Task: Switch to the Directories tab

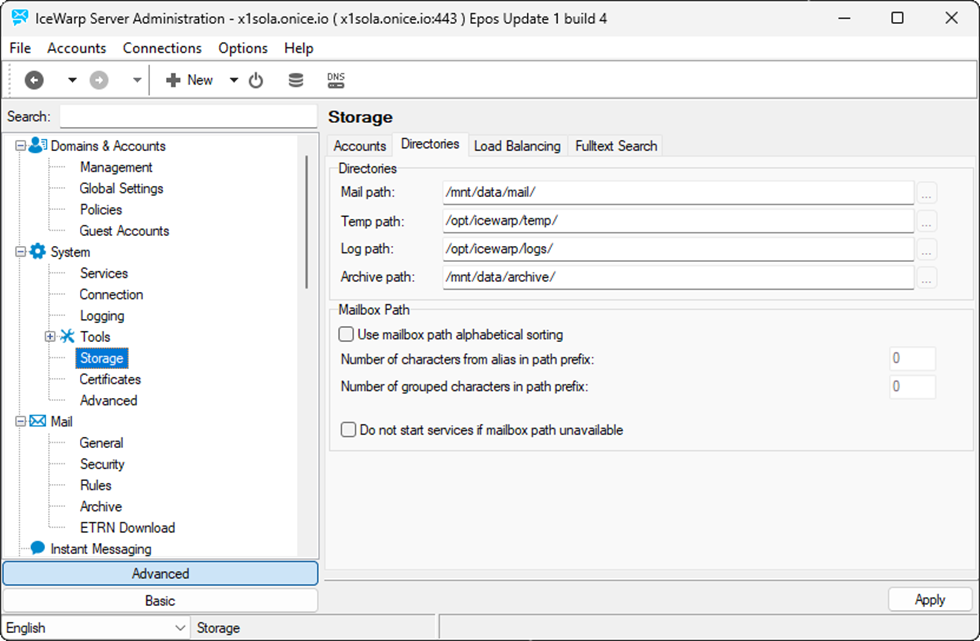Action: point(430,144)
